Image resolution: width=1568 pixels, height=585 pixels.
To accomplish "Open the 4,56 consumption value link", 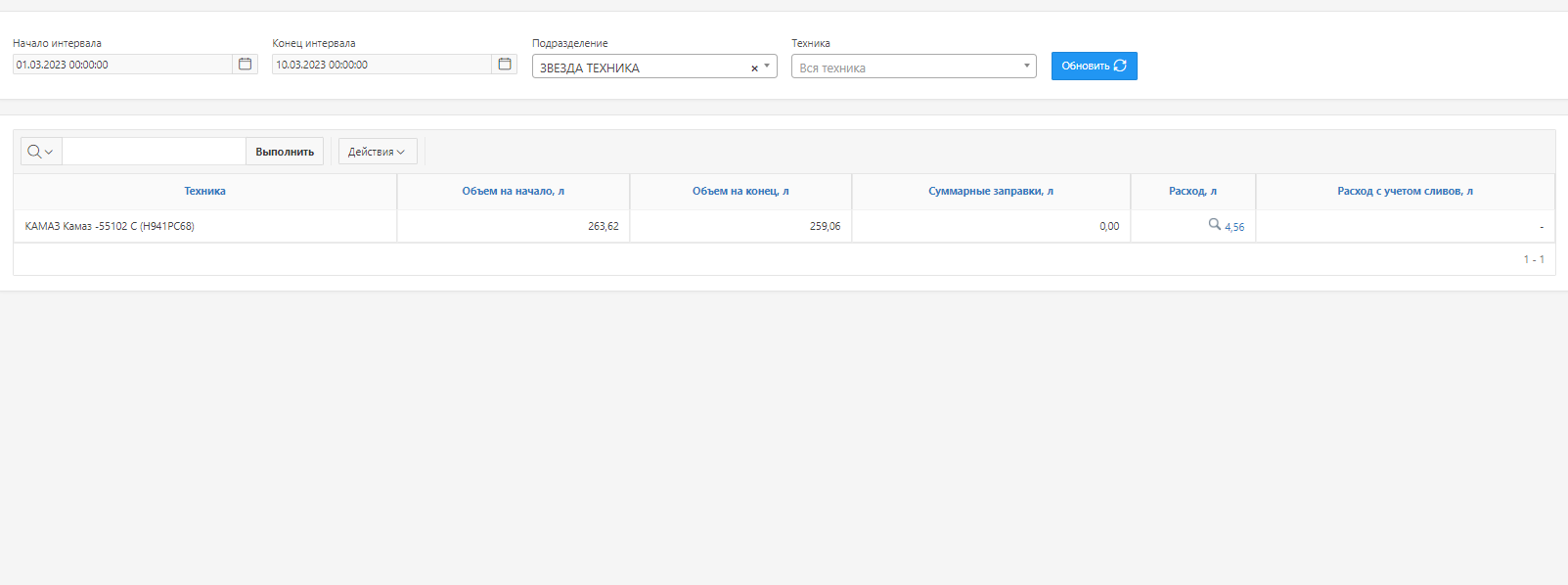I will pos(1234,227).
